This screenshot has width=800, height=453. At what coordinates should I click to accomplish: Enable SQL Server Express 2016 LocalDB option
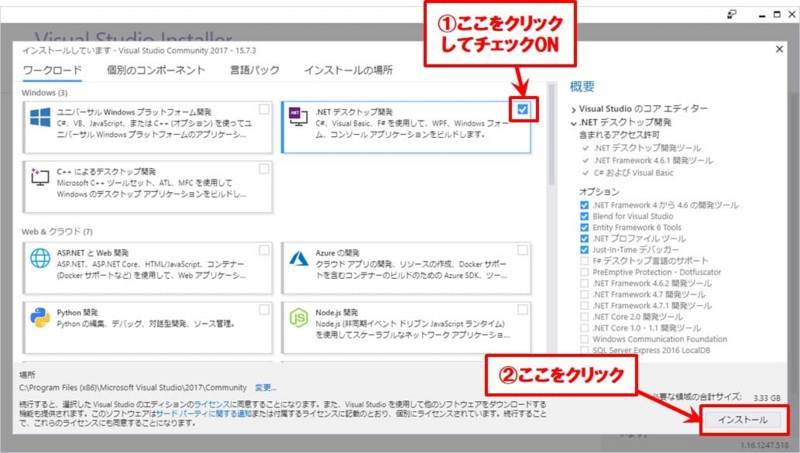tap(584, 350)
